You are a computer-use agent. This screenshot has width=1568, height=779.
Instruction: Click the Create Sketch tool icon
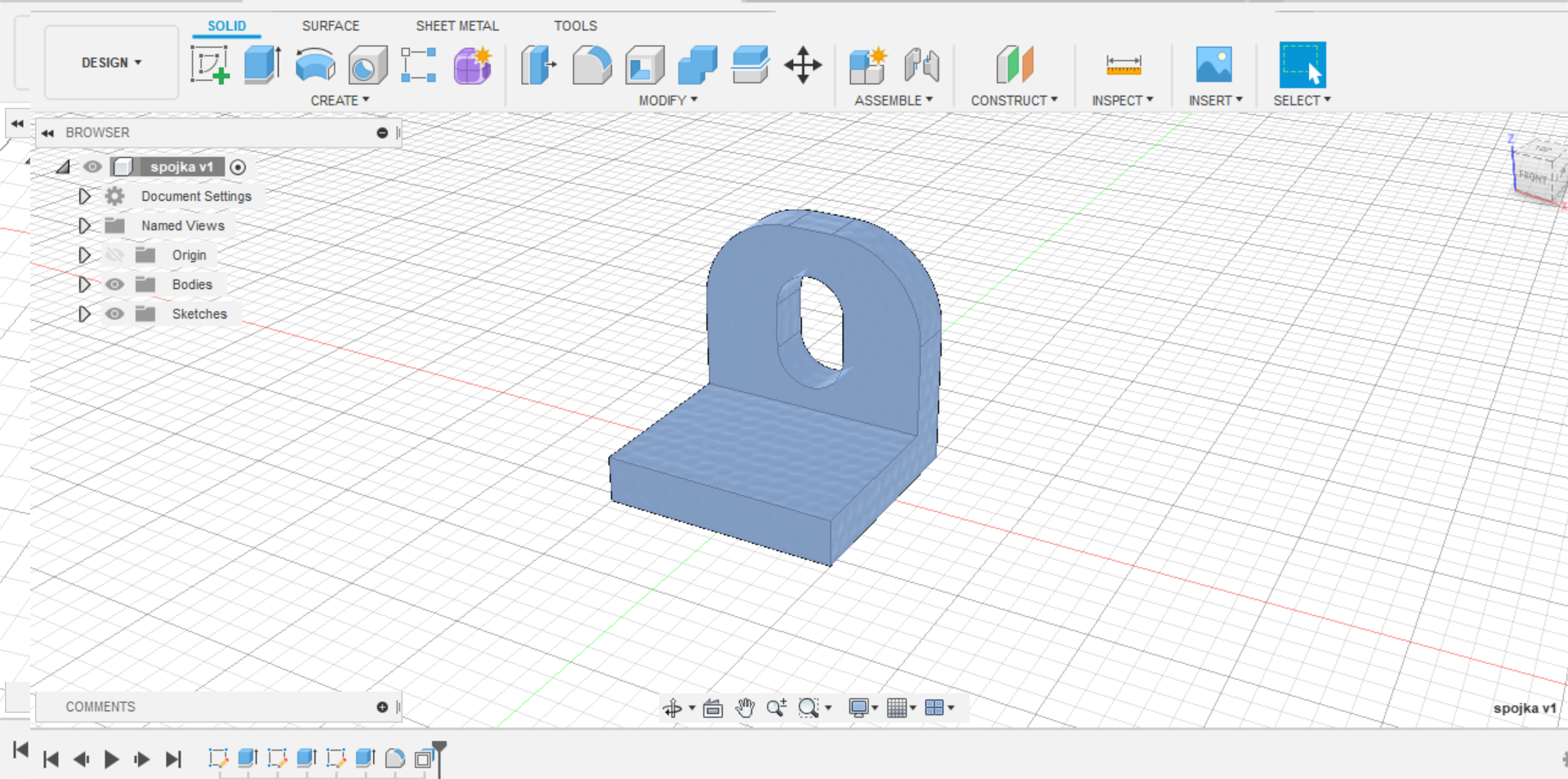click(210, 65)
